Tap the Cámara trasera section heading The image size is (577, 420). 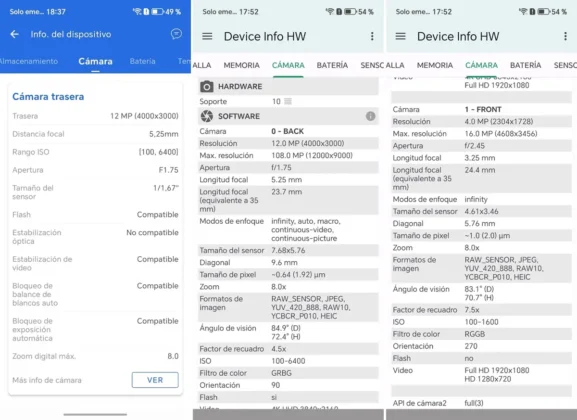pyautogui.click(x=48, y=96)
